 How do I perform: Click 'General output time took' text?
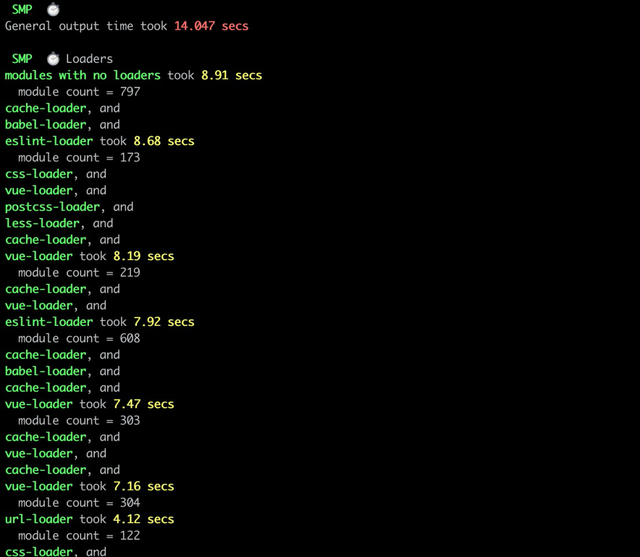coord(86,26)
